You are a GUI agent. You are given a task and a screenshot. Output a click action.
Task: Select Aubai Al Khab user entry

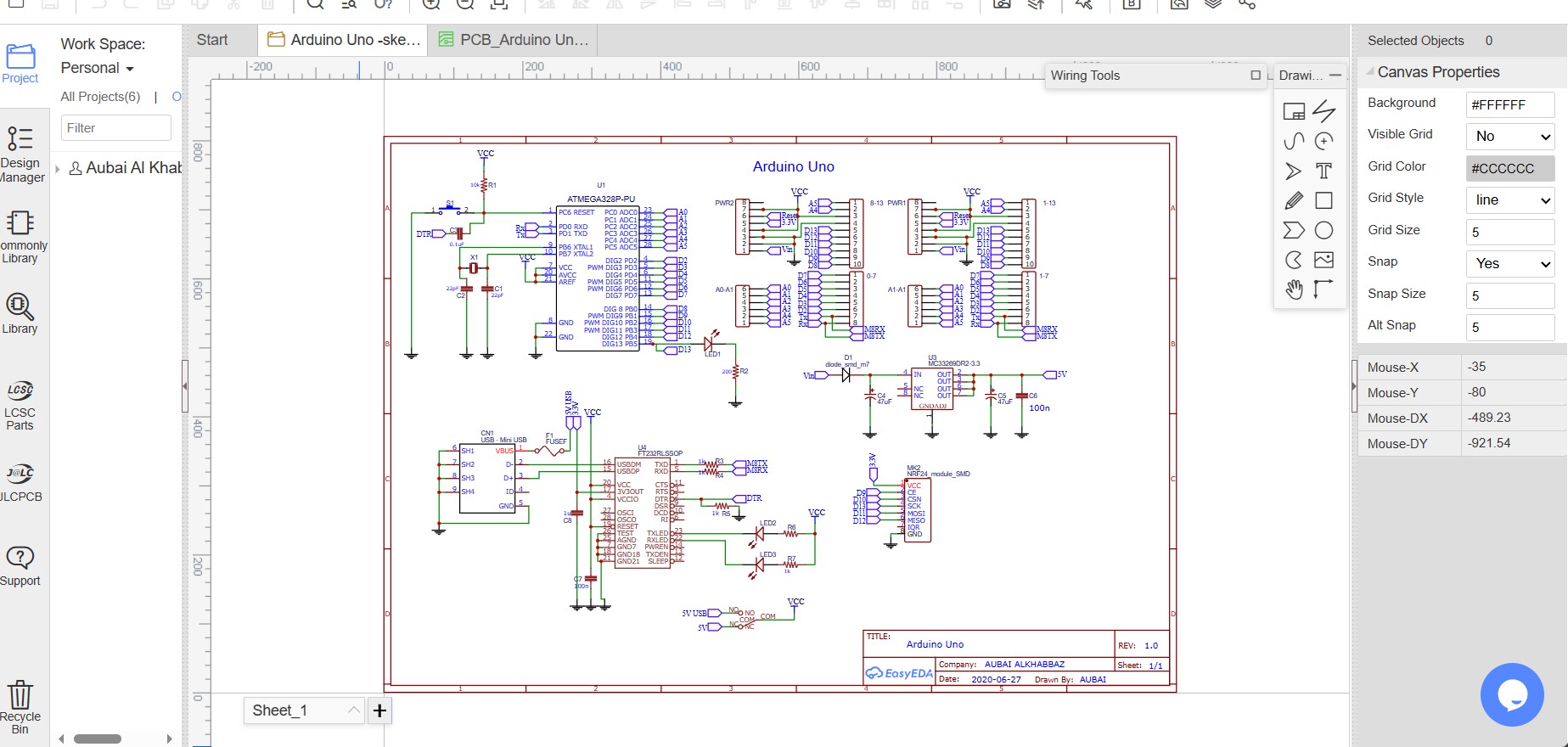coord(126,168)
